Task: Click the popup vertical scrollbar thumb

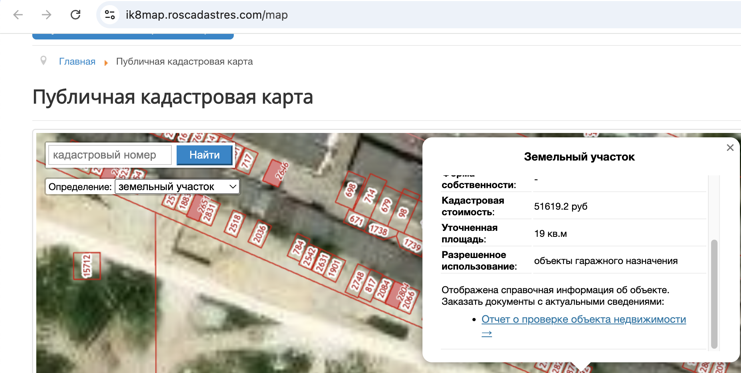Action: click(714, 294)
